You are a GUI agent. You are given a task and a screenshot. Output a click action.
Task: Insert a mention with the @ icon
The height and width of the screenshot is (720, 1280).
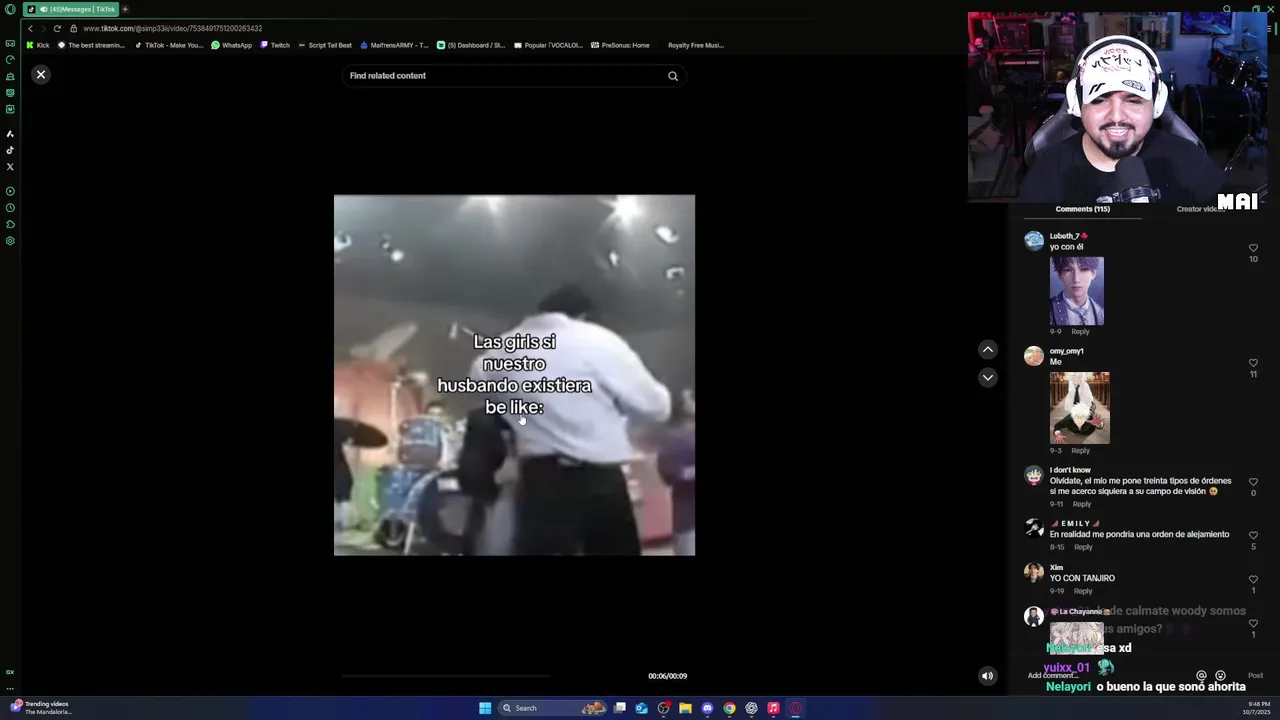tap(1201, 676)
